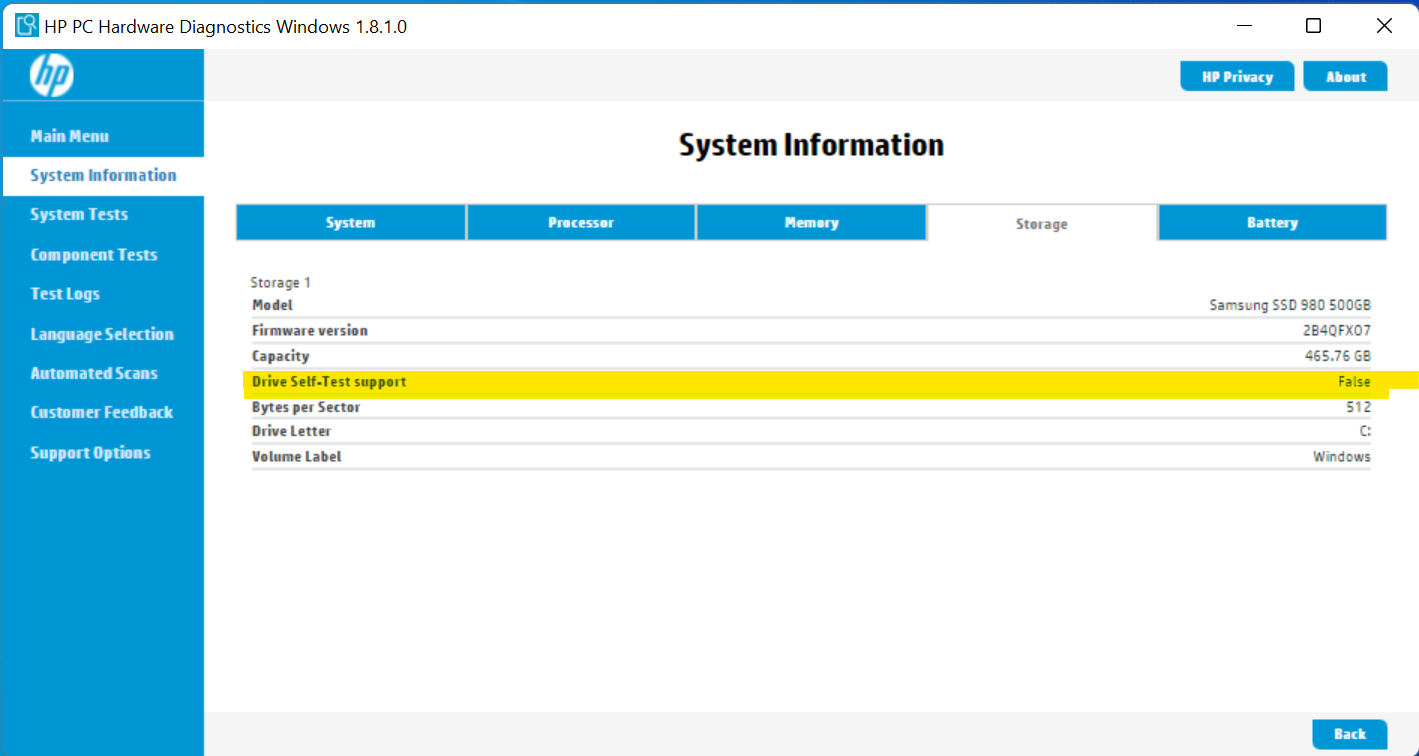Image resolution: width=1419 pixels, height=756 pixels.
Task: Show Support Options
Action: point(90,453)
